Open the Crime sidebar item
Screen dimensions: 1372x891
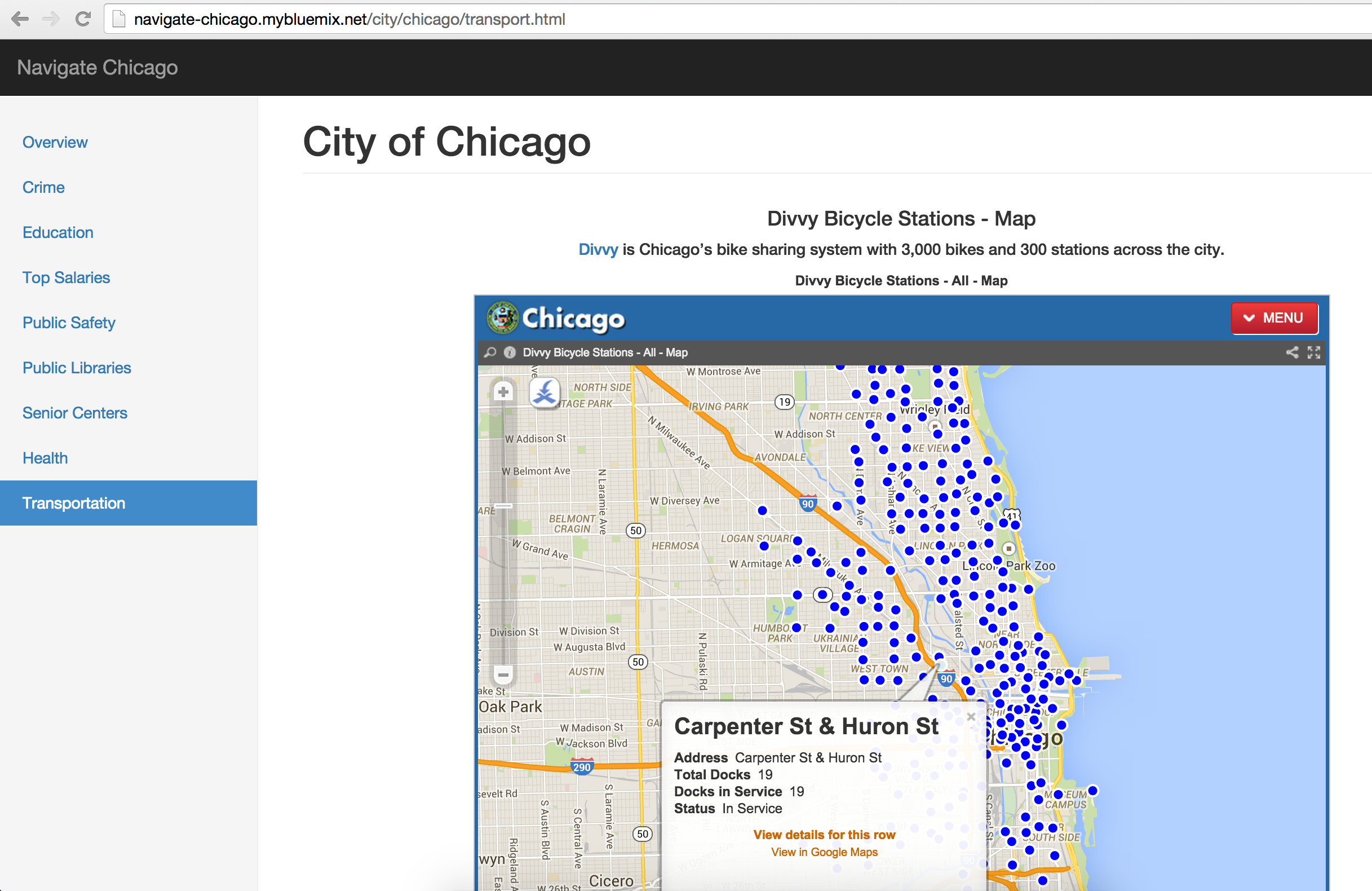pos(43,187)
